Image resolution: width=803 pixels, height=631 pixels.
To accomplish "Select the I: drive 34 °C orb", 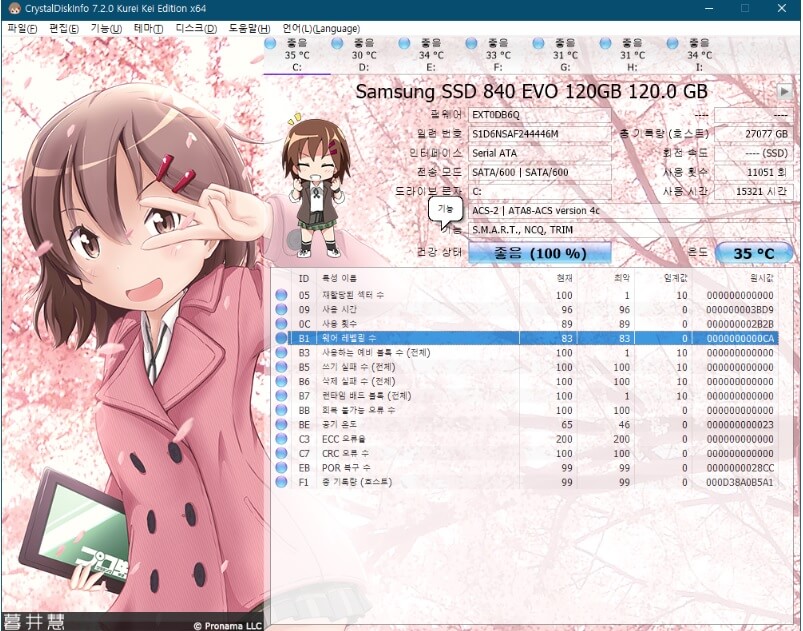I will [672, 44].
